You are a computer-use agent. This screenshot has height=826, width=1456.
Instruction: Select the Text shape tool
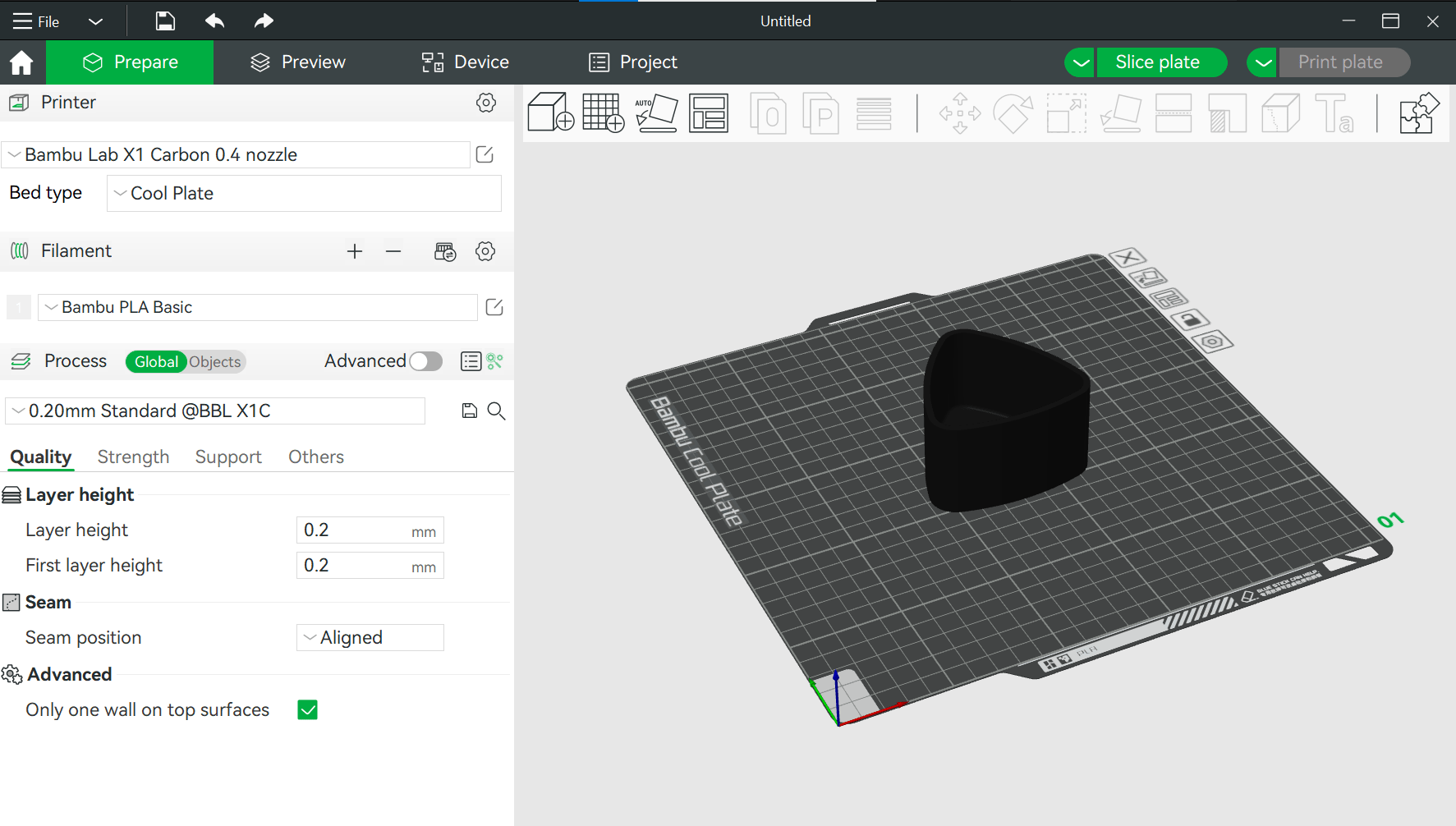pyautogui.click(x=1334, y=112)
